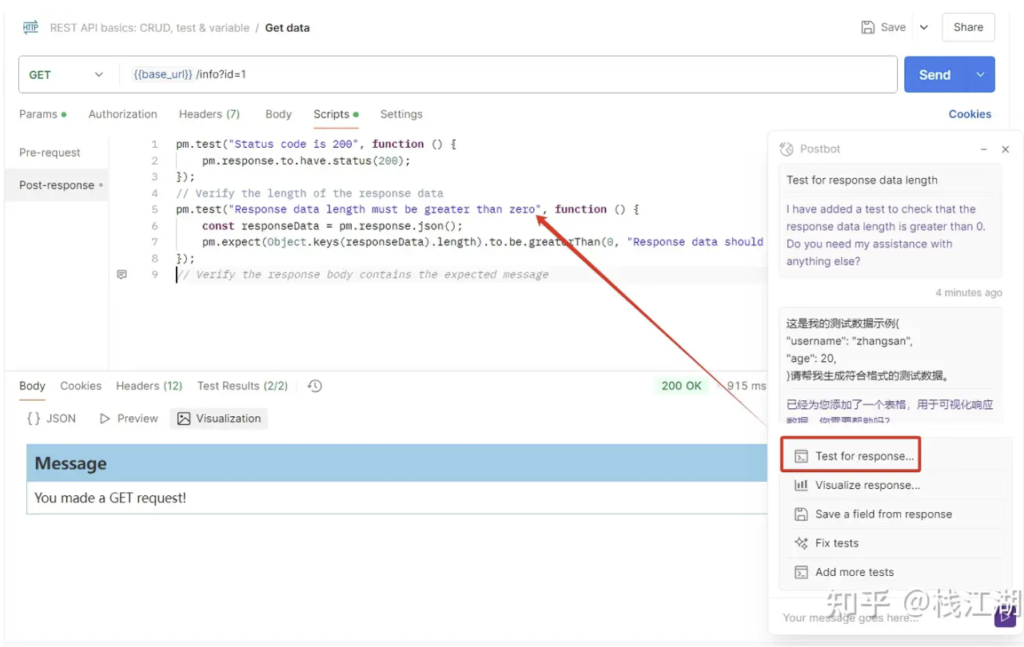Screen dimensions: 1024x647
Task: Click the Add more tests icon
Action: pyautogui.click(x=801, y=572)
